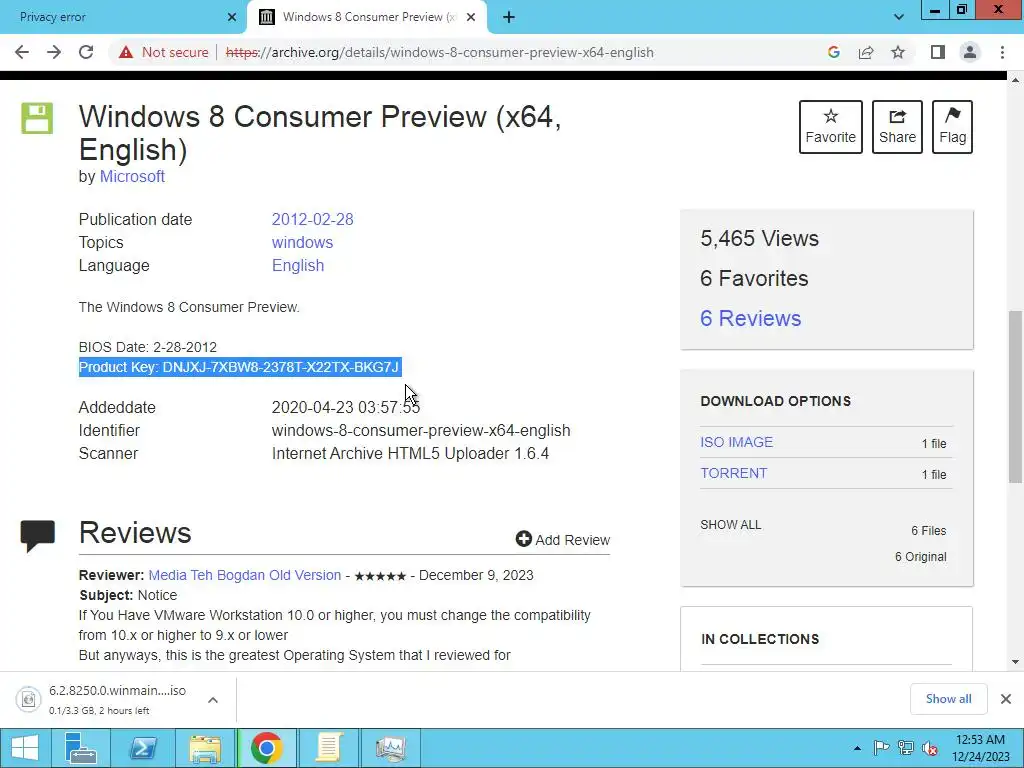Open reviewer Media Teh Bogdan Old Version

tap(245, 575)
